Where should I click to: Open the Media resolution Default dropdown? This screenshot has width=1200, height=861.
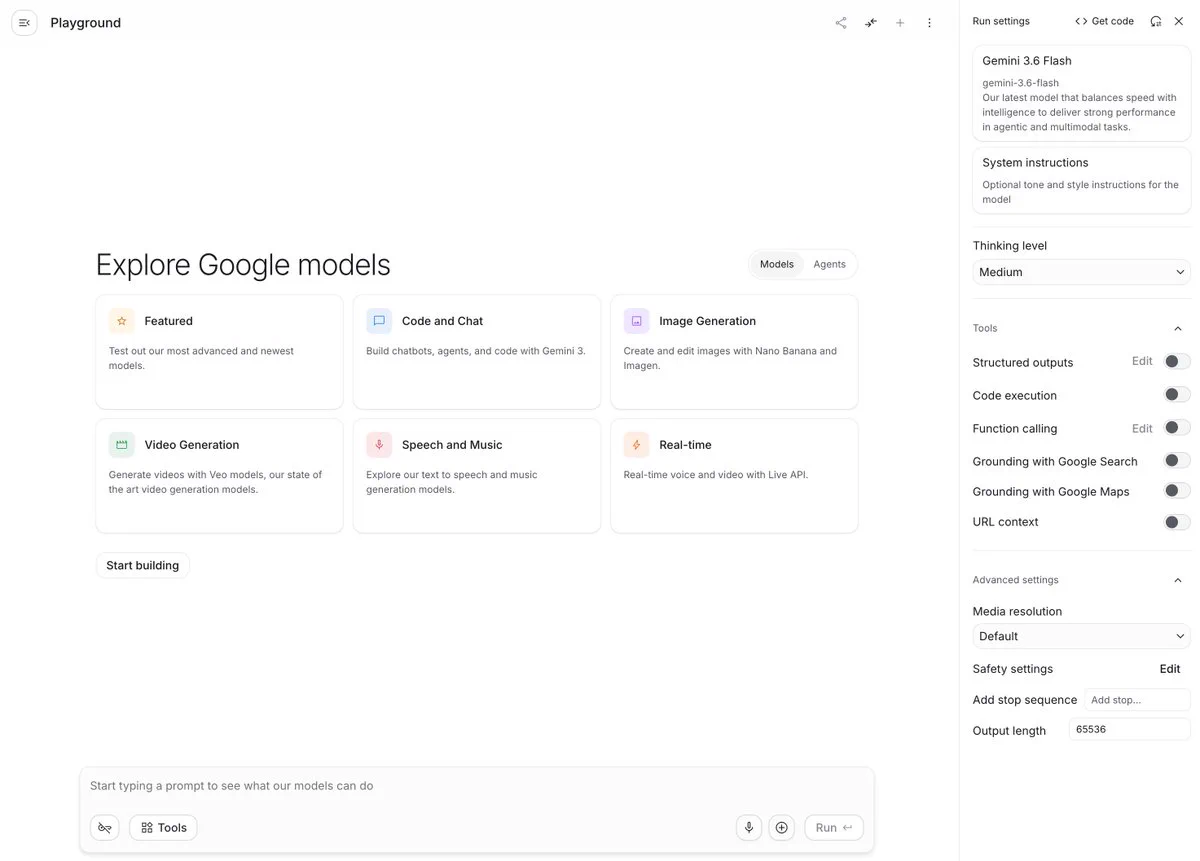coord(1082,636)
